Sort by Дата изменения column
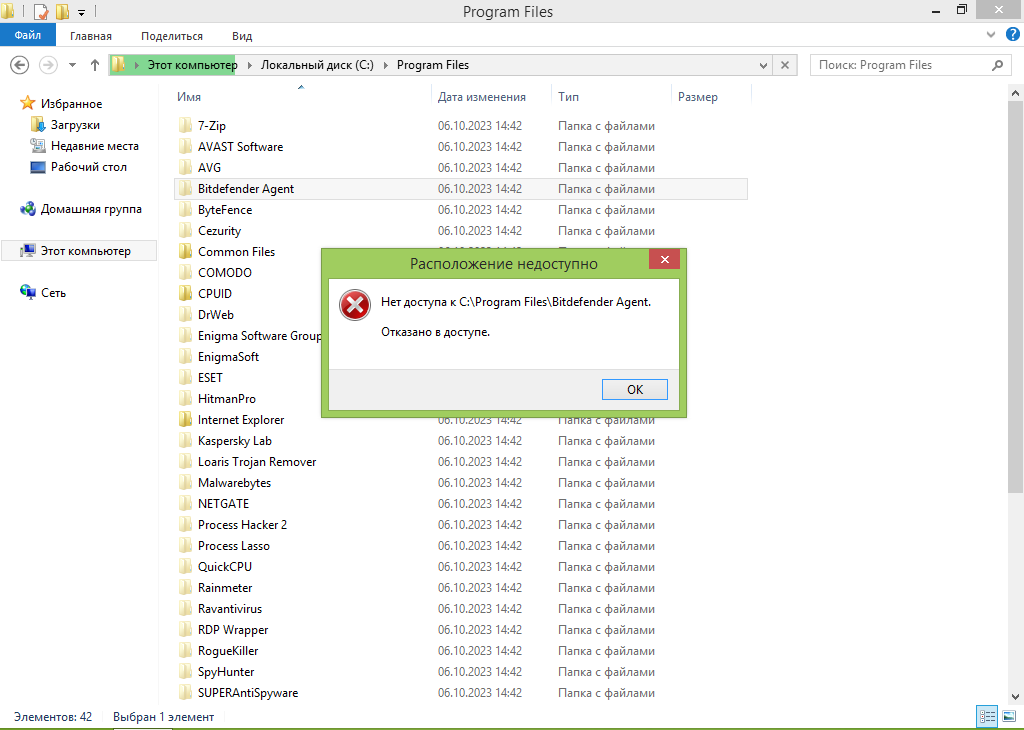Screen dimensions: 1024x730 point(481,97)
